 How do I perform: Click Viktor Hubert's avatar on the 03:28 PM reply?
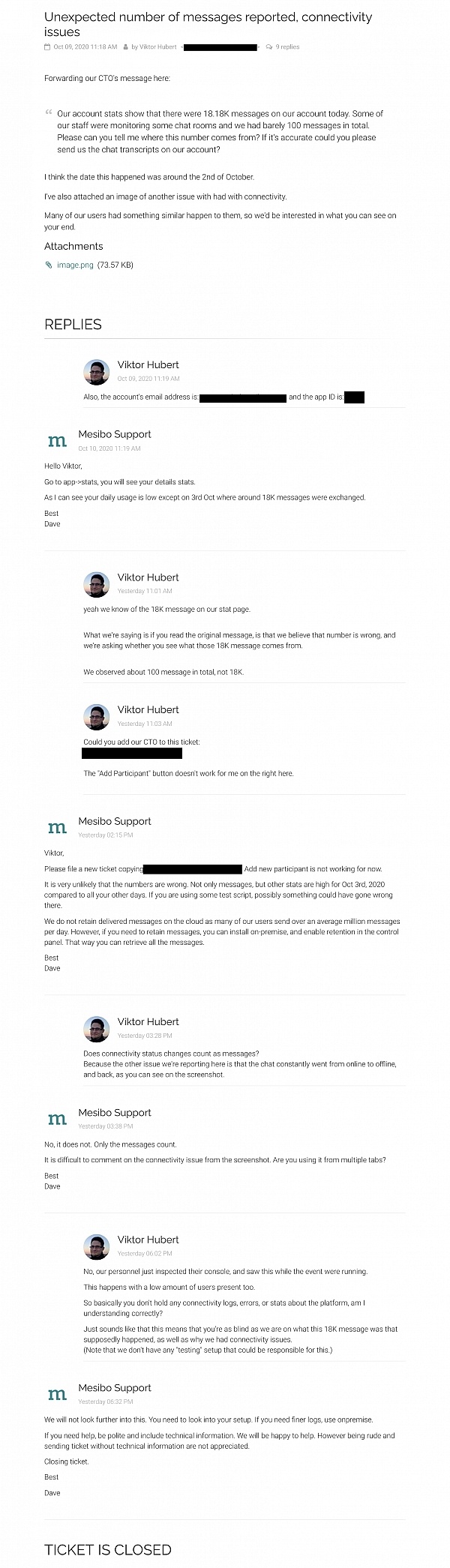point(96,1028)
